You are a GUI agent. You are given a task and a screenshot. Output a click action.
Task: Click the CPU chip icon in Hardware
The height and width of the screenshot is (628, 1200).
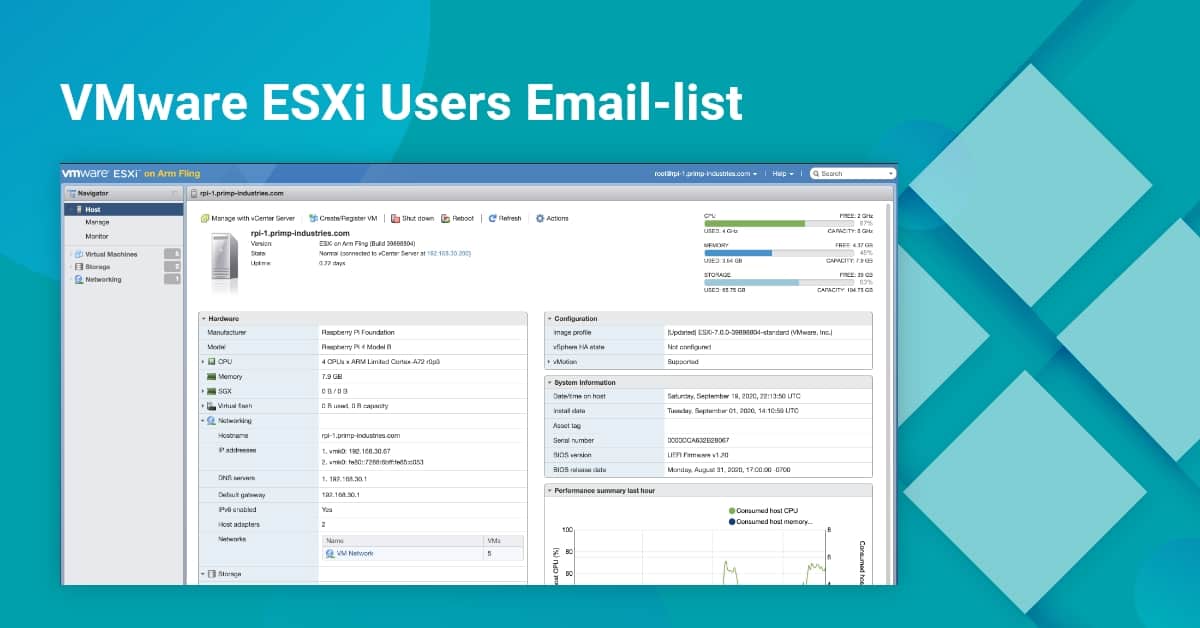[x=211, y=361]
